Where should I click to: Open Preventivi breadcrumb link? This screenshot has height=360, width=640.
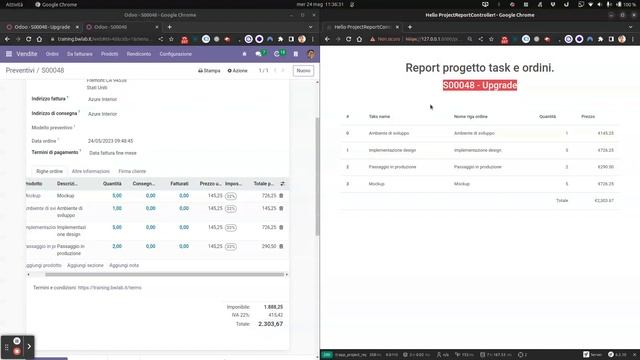(x=20, y=70)
